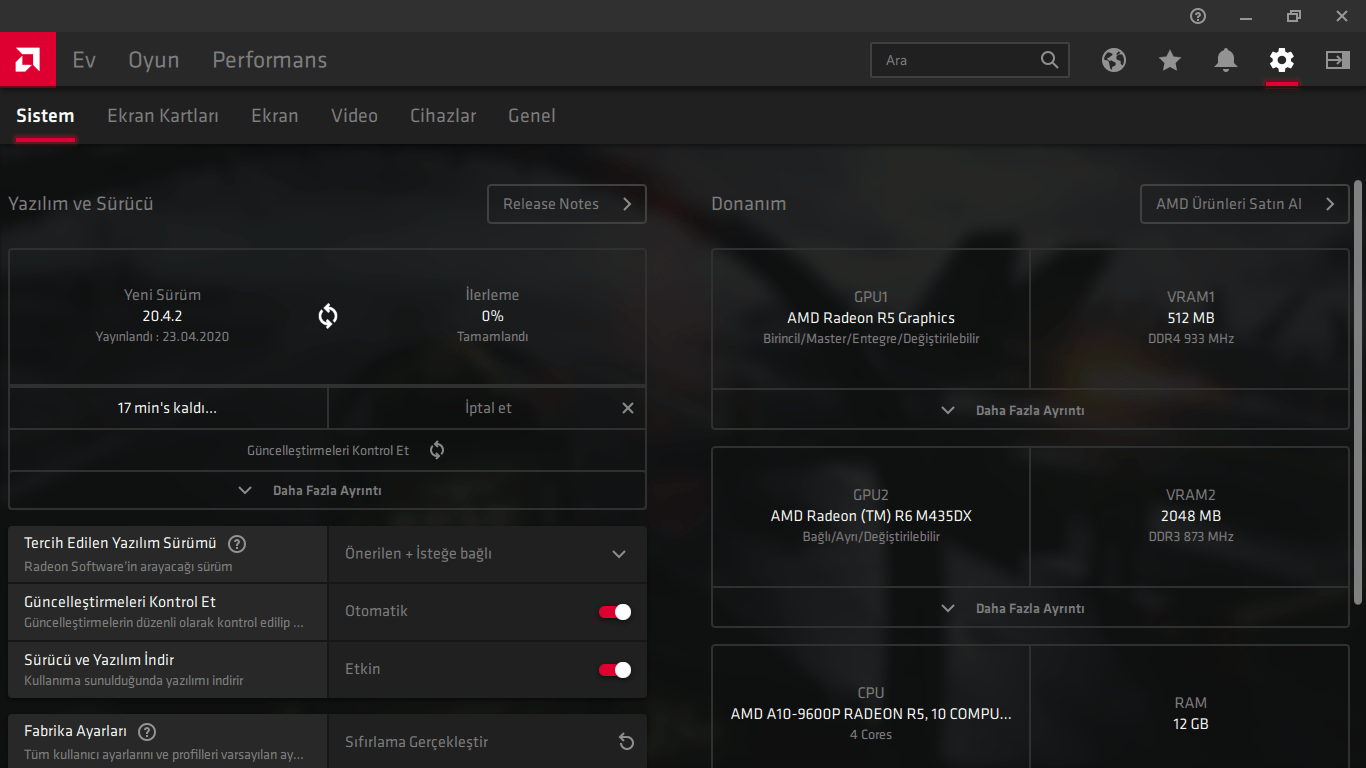
Task: Open notifications bell icon
Action: click(x=1226, y=60)
